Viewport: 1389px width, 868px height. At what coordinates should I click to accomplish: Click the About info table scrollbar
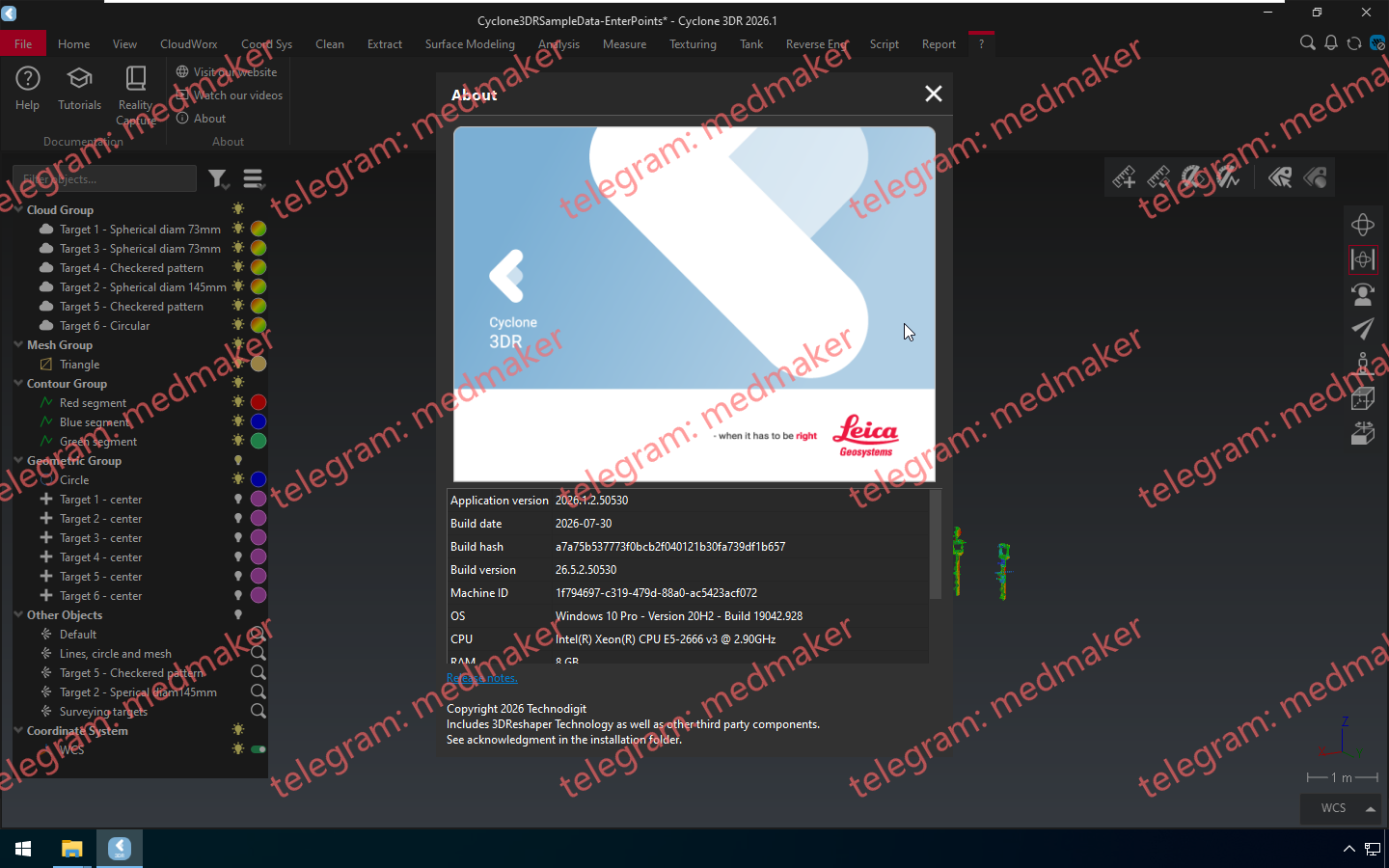tap(935, 546)
